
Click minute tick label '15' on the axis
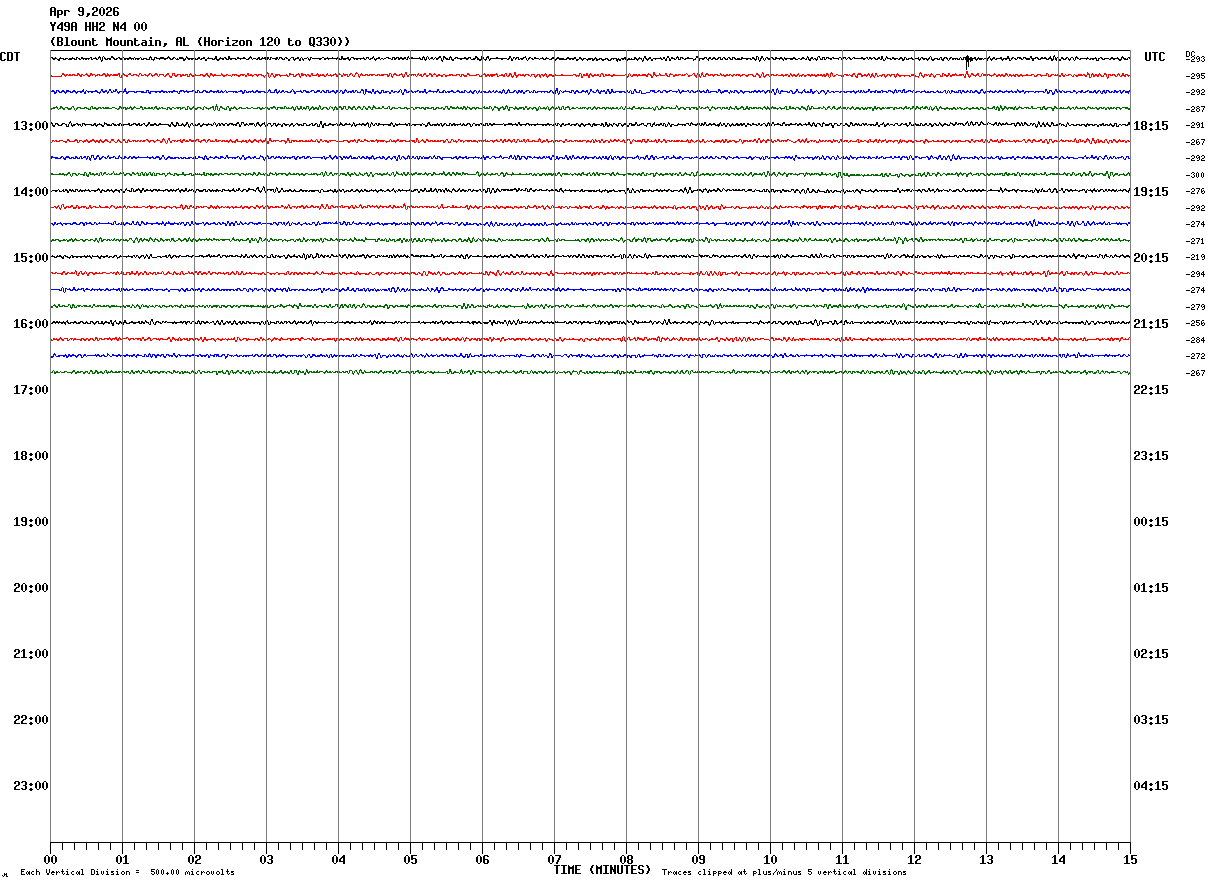1130,860
